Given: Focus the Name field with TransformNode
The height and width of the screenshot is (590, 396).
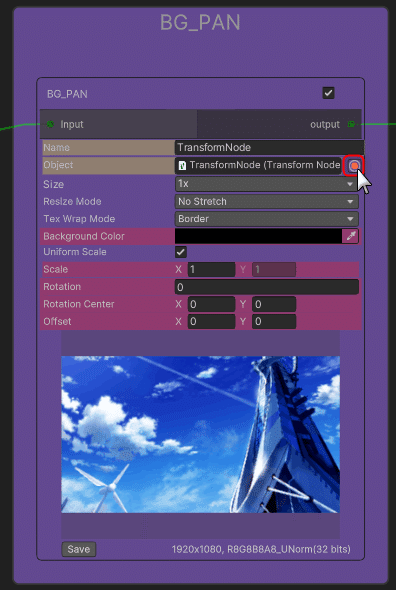Looking at the screenshot, I should [270, 148].
